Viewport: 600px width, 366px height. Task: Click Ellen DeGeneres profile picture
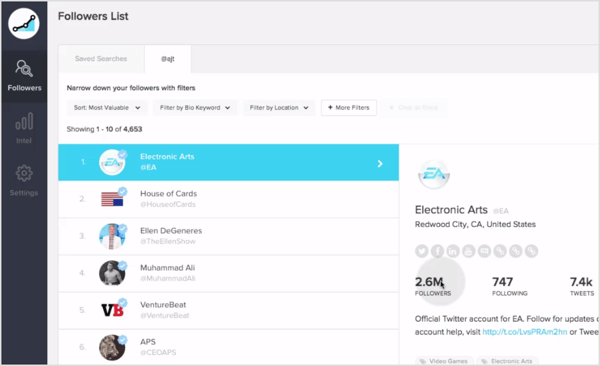click(112, 236)
